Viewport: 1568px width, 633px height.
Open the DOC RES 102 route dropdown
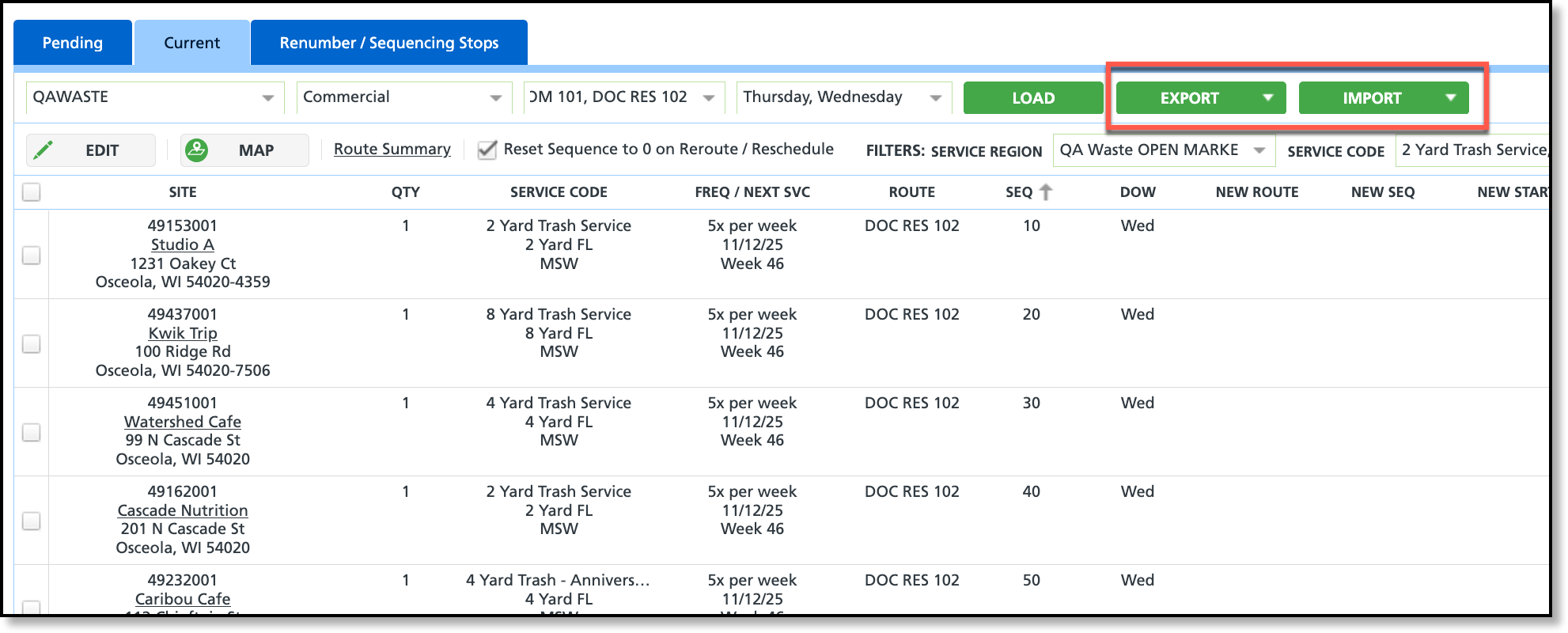[624, 97]
